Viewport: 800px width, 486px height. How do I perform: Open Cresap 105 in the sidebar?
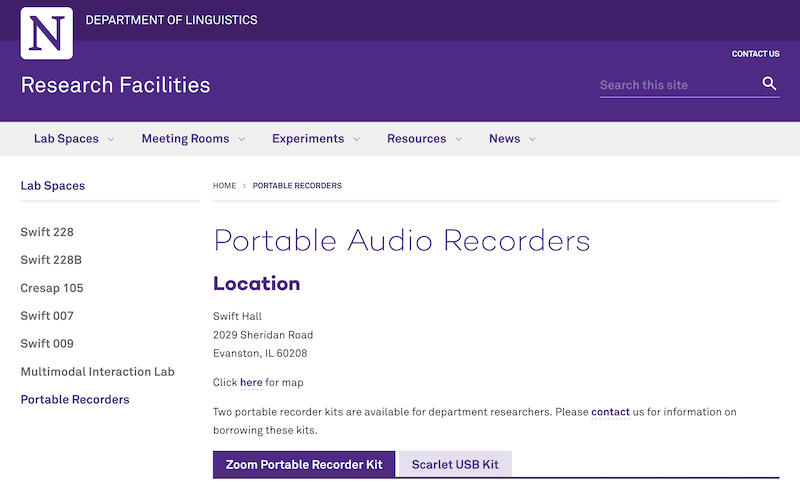pos(52,288)
